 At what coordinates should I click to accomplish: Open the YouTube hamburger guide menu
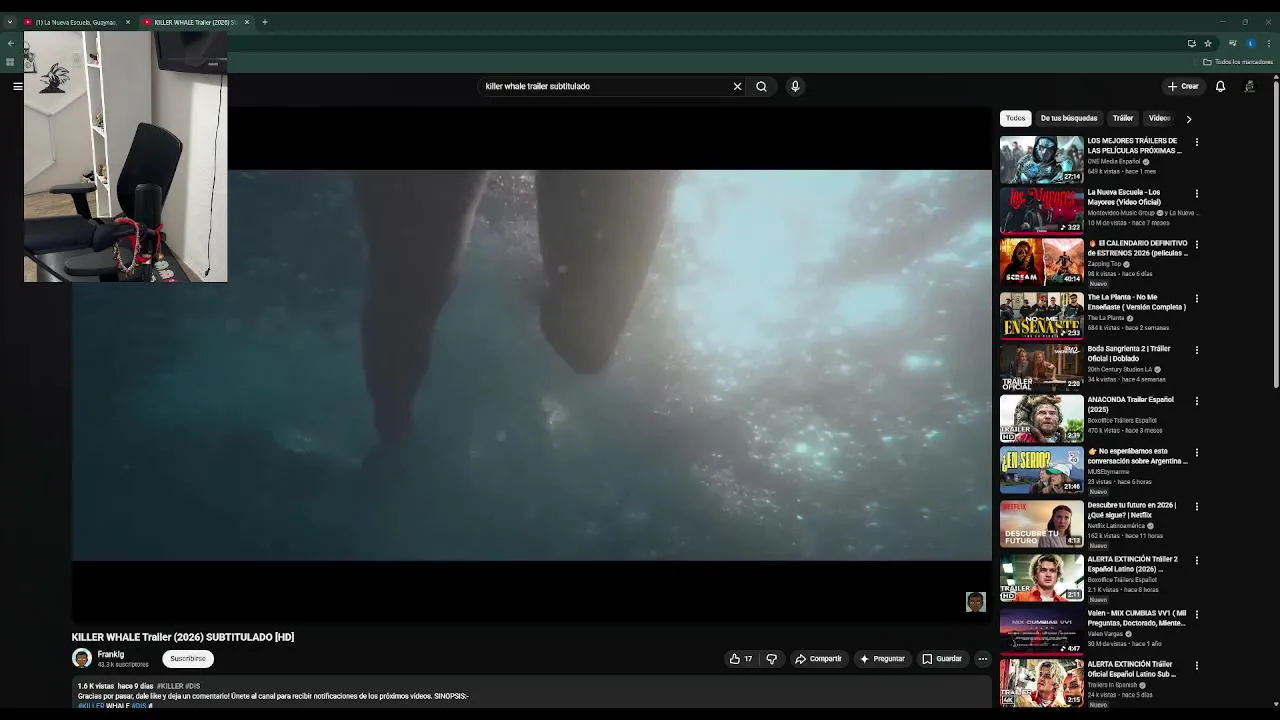click(x=17, y=86)
